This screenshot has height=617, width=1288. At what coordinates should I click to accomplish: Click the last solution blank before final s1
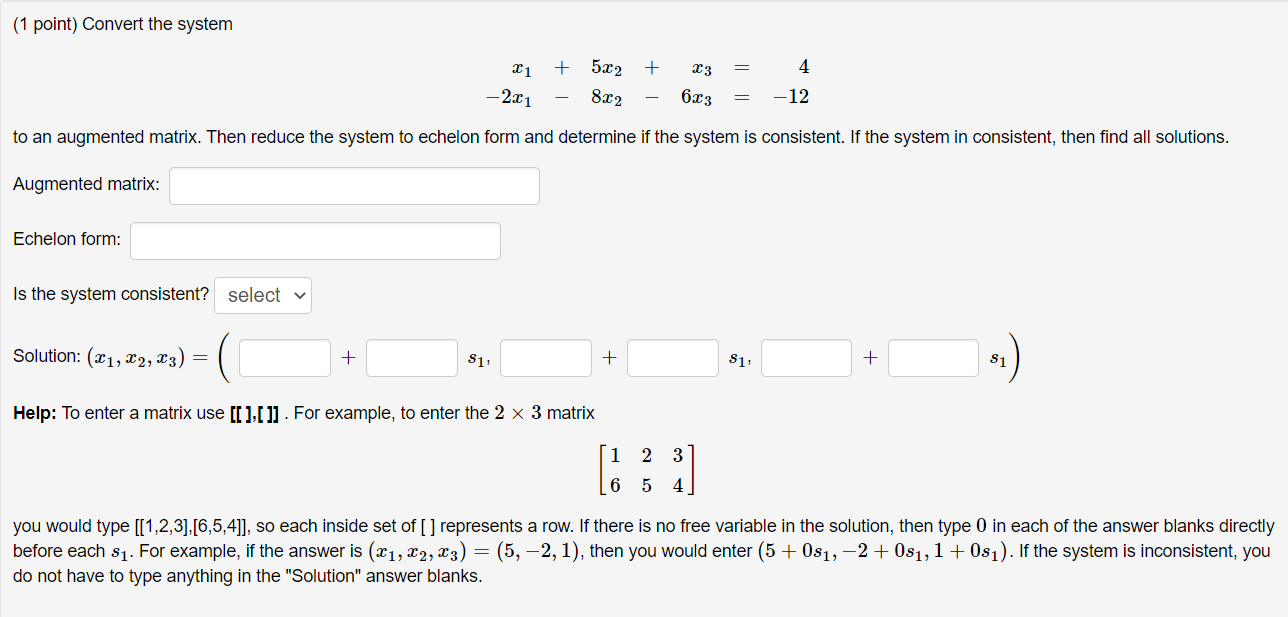point(932,357)
